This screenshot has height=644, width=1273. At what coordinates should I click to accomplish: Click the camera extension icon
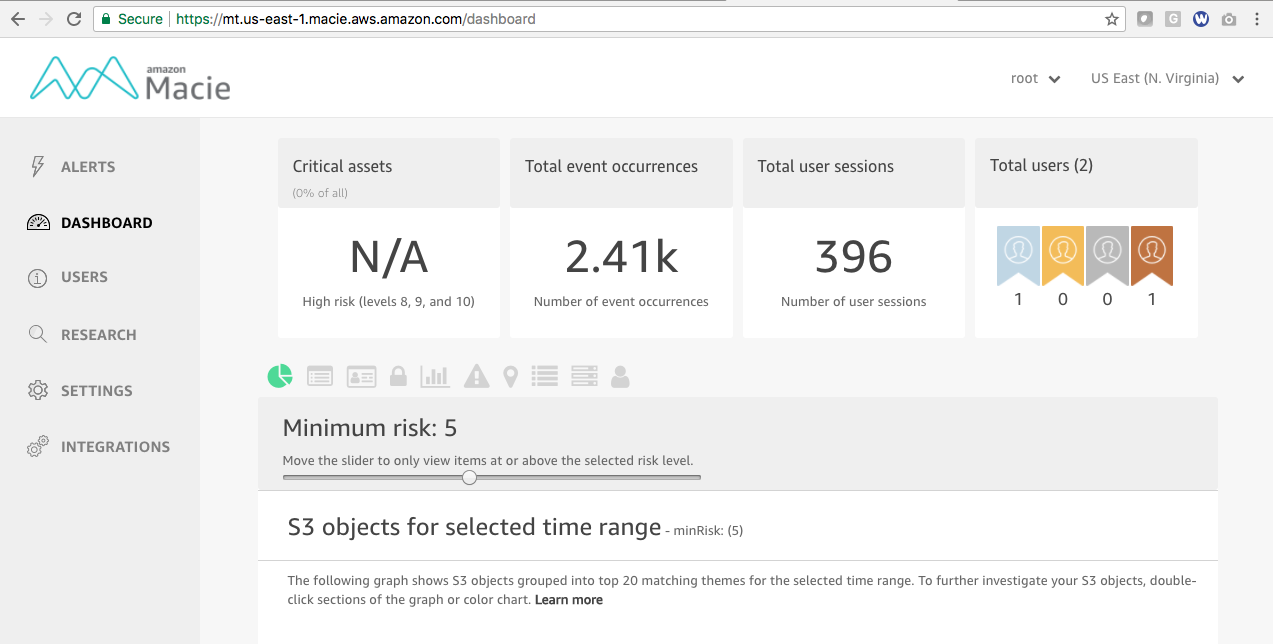(x=1229, y=19)
